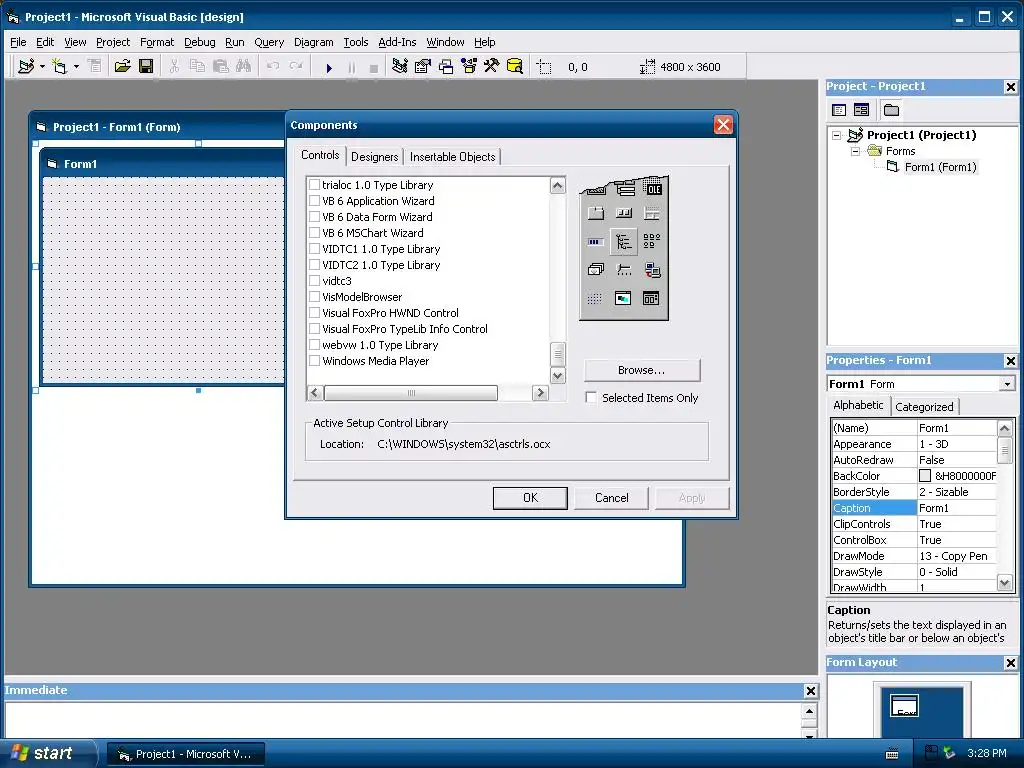This screenshot has width=1024, height=768.
Task: Open the Add Form dropdown arrow
Action: tap(76, 67)
